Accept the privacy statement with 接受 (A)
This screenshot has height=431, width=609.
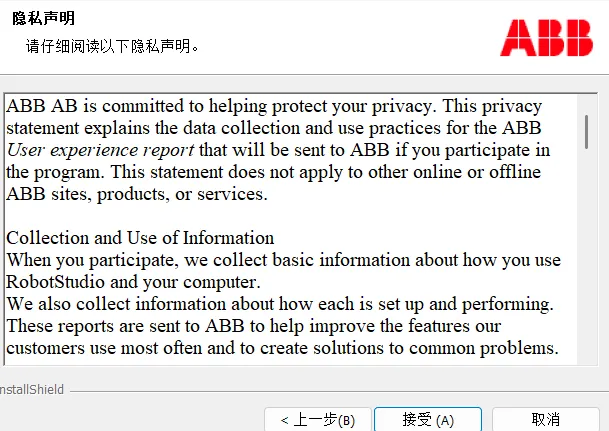428,419
